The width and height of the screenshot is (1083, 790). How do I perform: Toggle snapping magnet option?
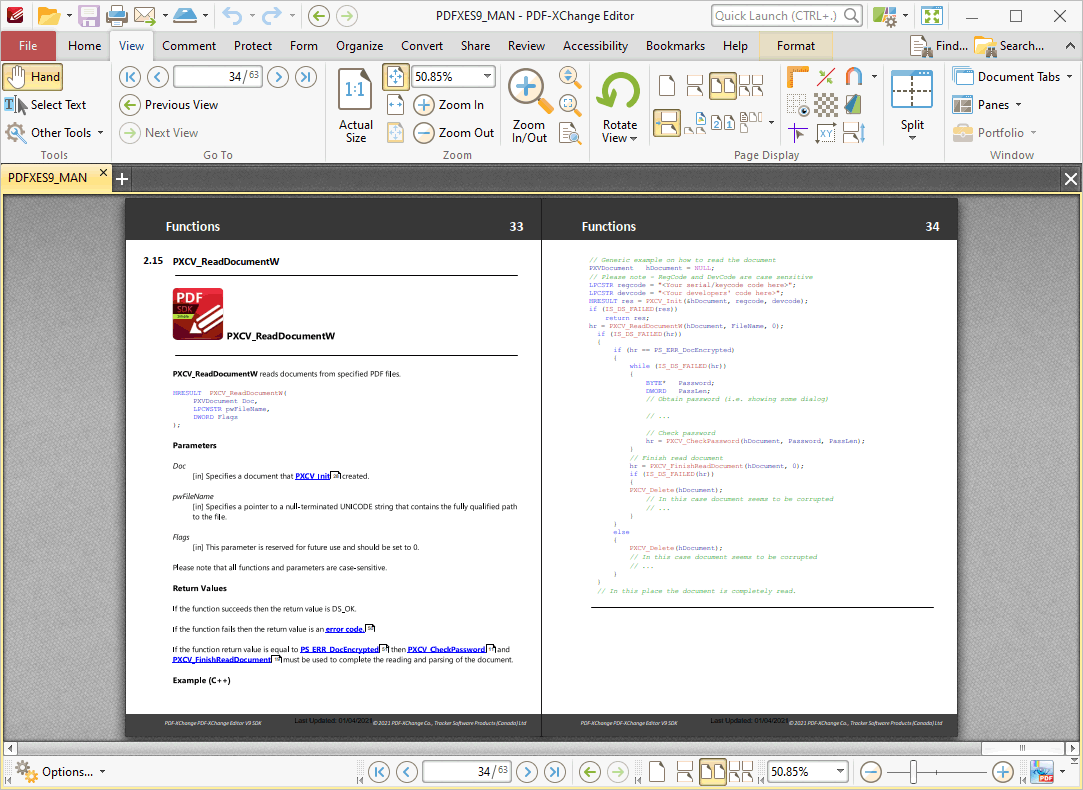854,77
